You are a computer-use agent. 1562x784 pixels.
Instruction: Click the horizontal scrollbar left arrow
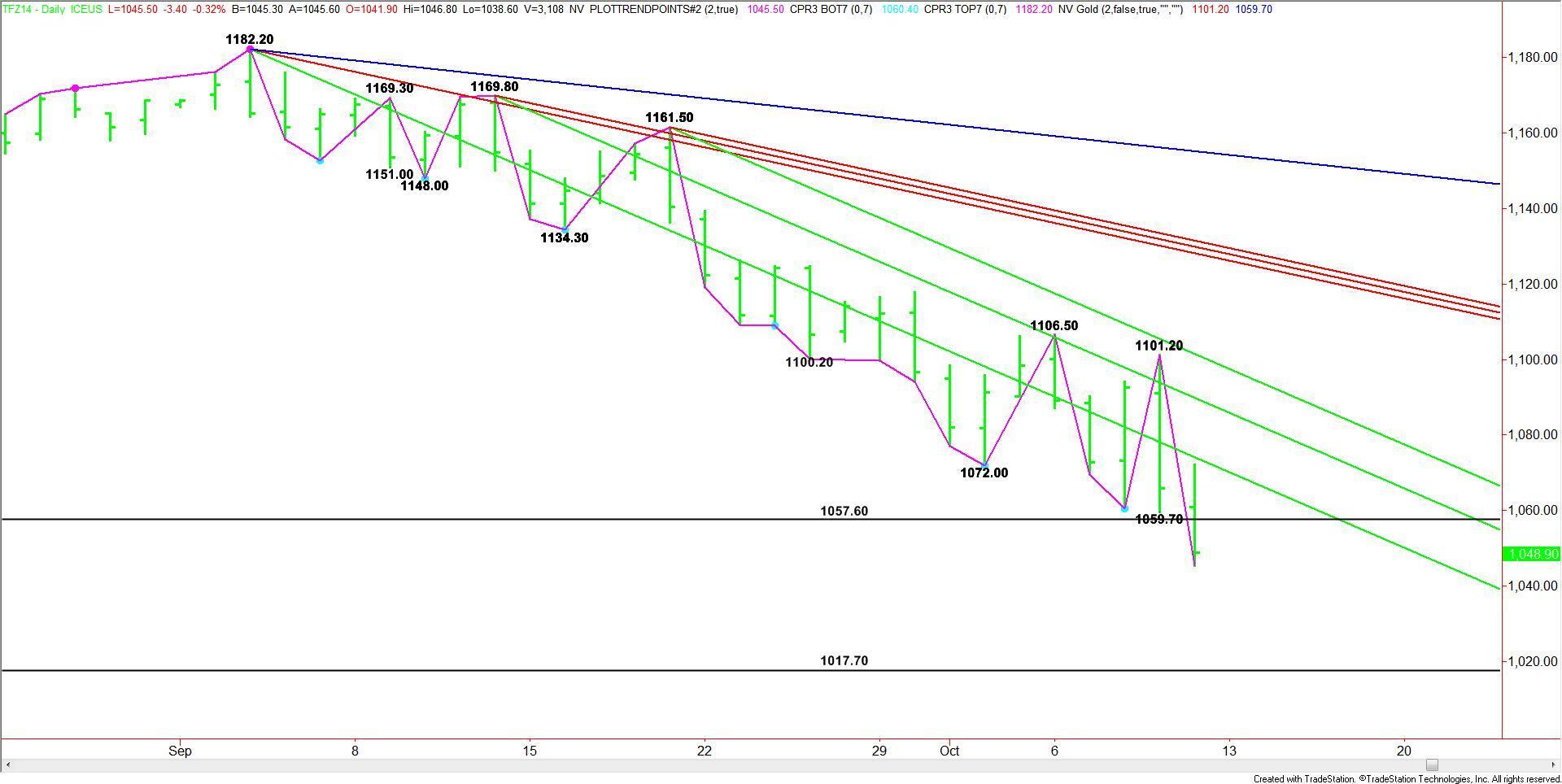[x=7, y=764]
